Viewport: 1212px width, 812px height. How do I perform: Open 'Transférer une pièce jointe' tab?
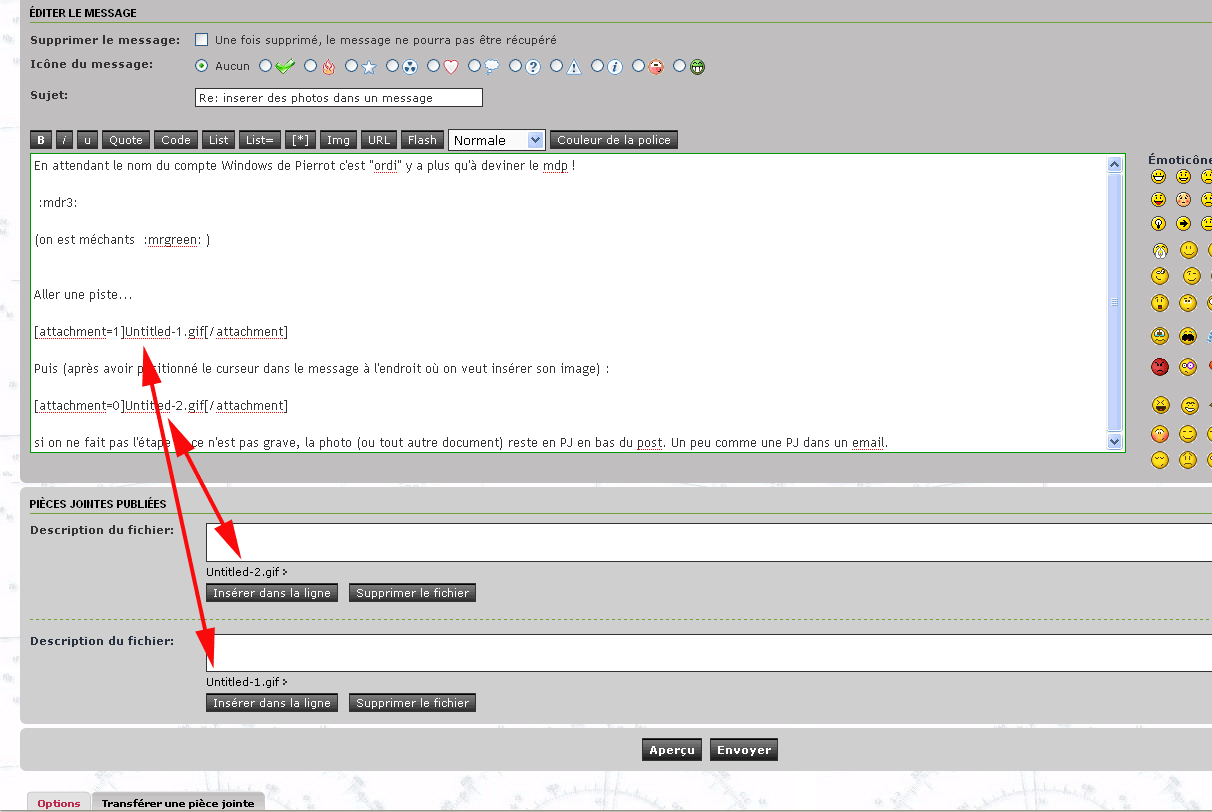[178, 803]
